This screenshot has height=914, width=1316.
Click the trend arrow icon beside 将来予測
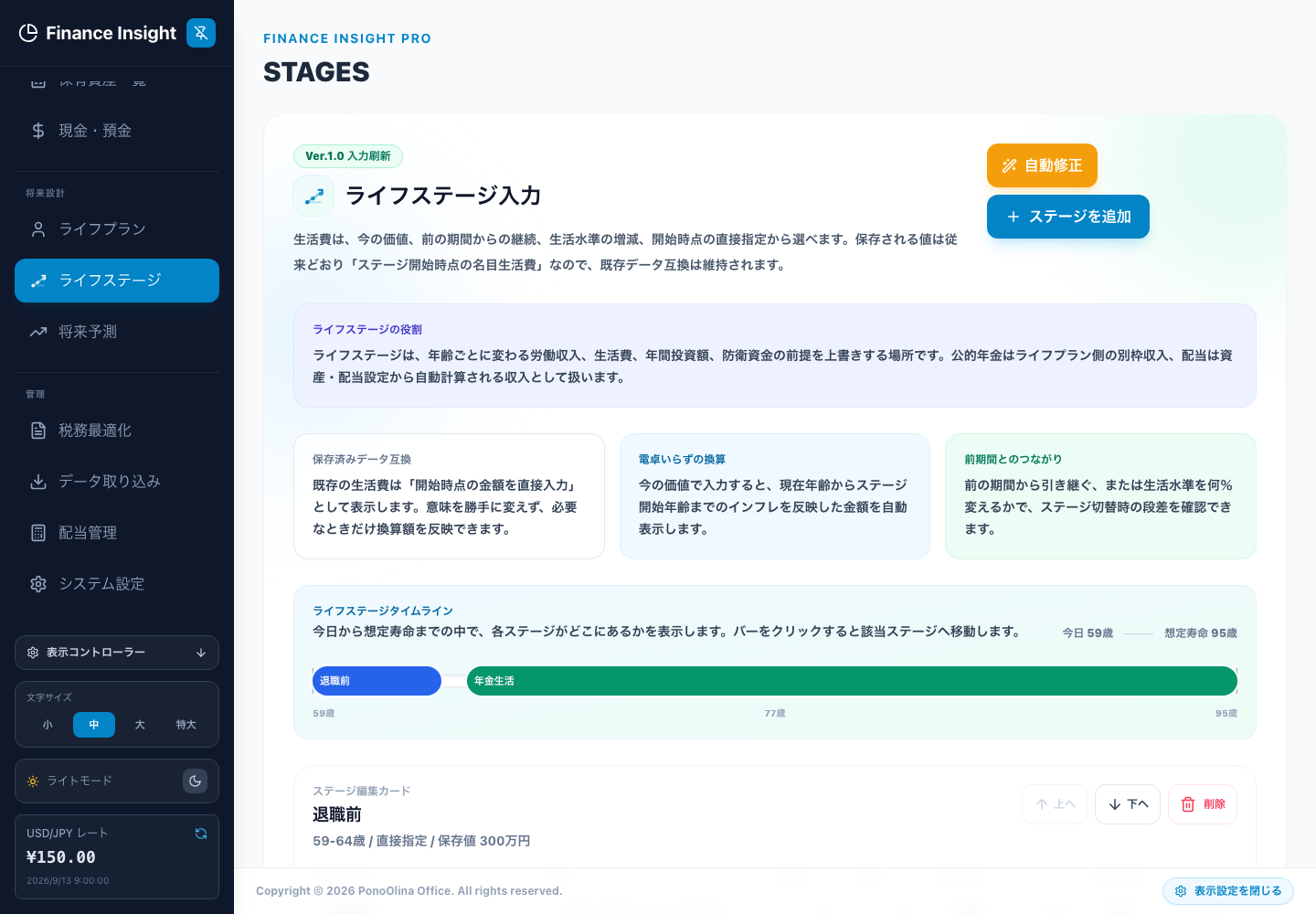click(x=38, y=332)
